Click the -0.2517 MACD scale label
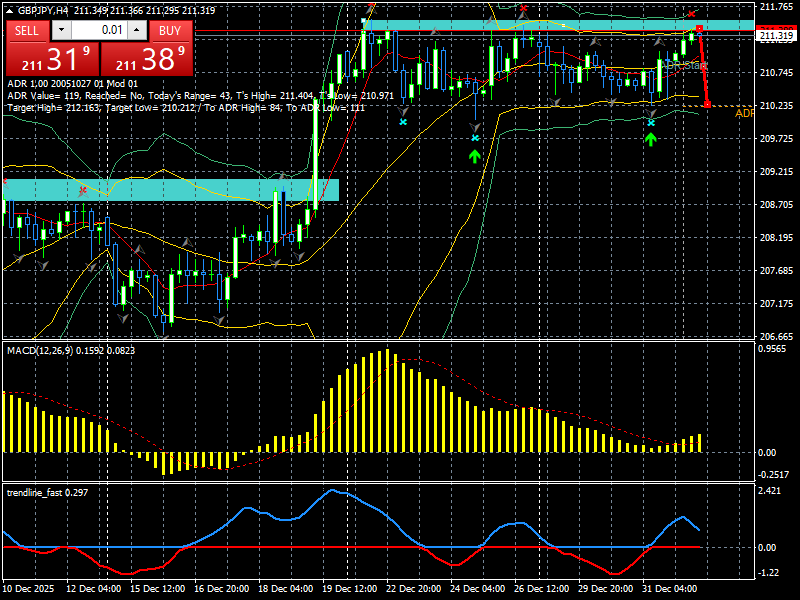The height and width of the screenshot is (600, 800). point(774,474)
